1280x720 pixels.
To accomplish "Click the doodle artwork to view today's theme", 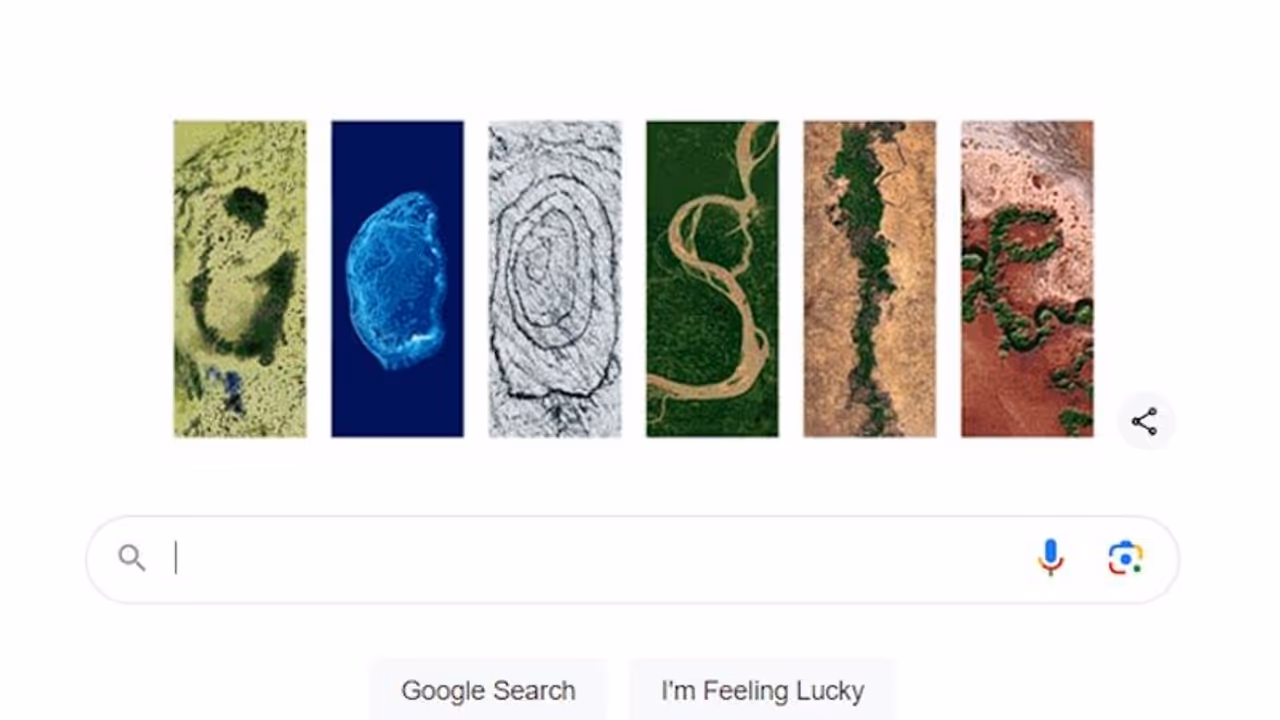I will (633, 279).
